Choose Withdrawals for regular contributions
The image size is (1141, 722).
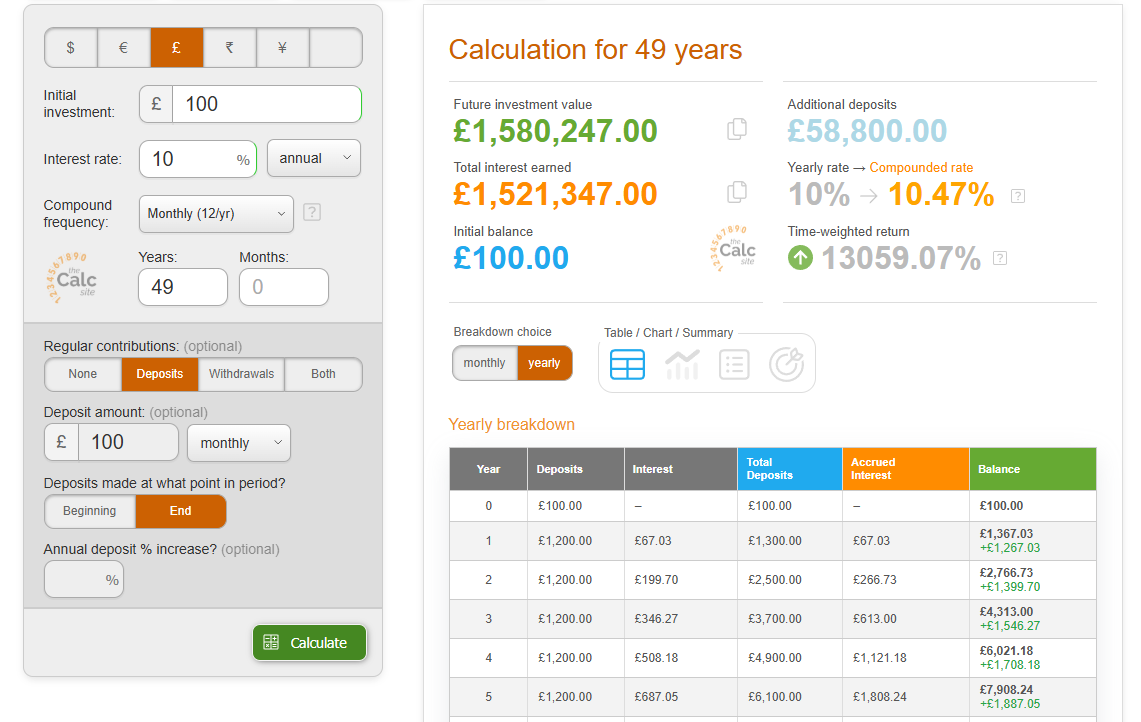[x=241, y=374]
